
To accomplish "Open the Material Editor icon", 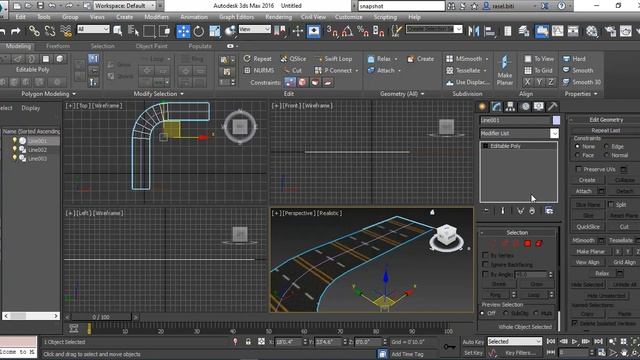I will (x=592, y=31).
